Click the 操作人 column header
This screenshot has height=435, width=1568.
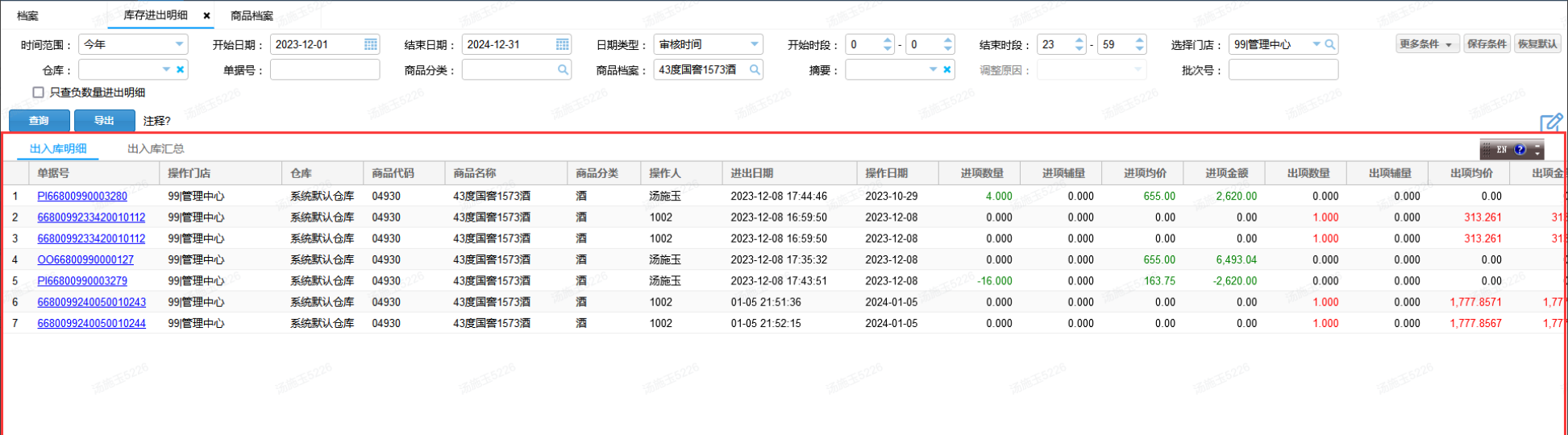[x=681, y=173]
